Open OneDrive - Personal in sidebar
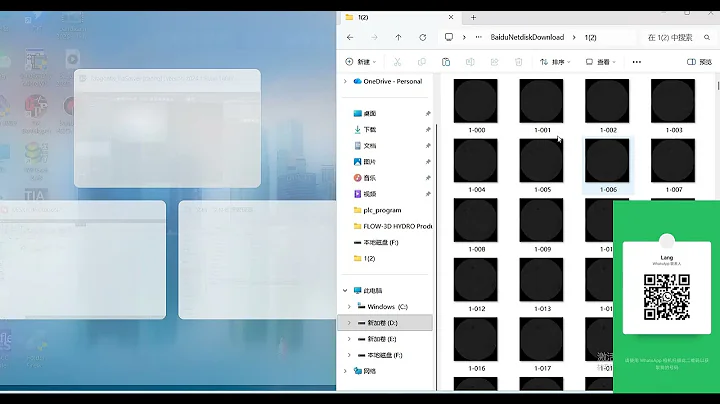Image resolution: width=720 pixels, height=404 pixels. tap(388, 81)
